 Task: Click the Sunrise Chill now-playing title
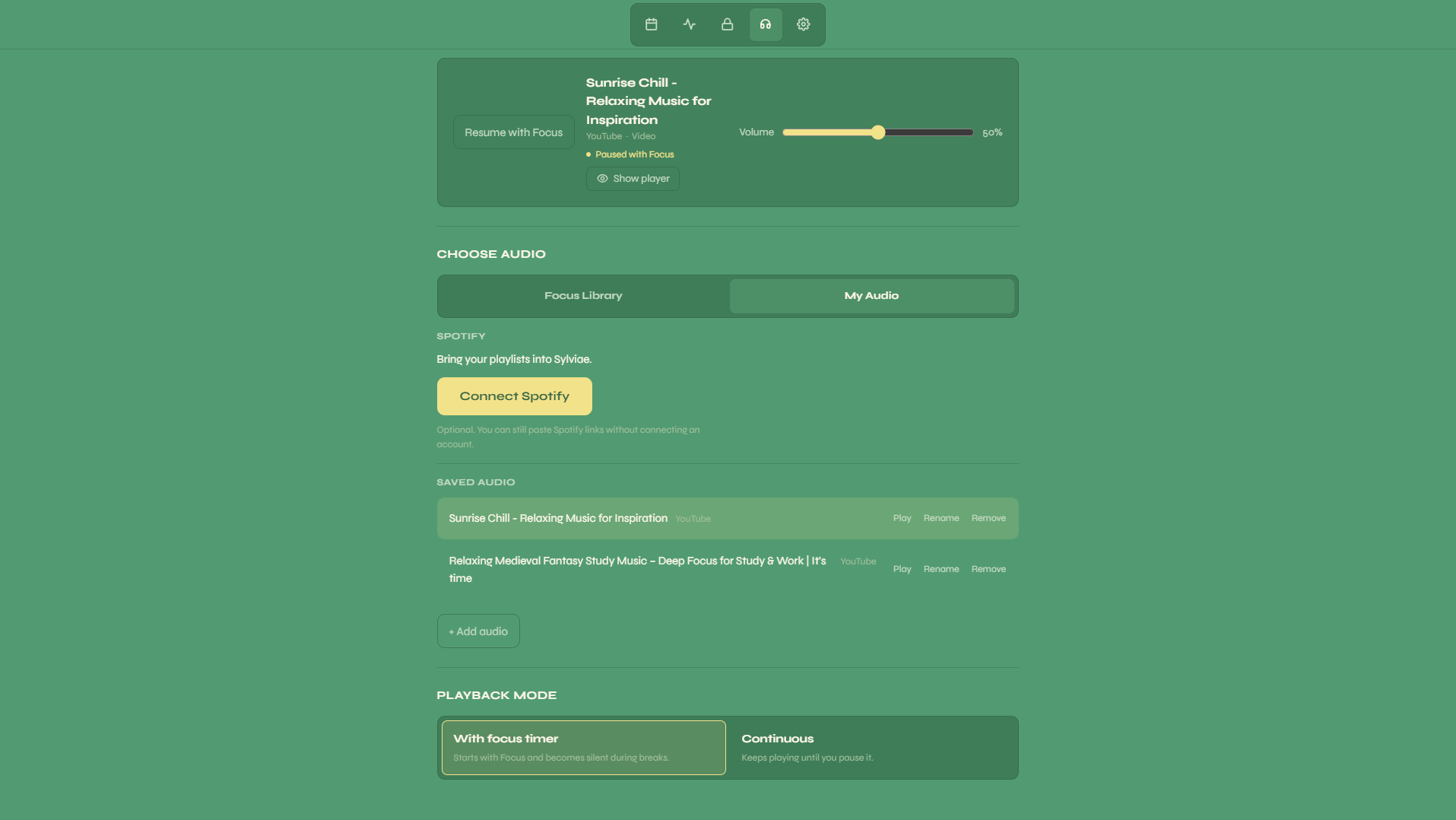pos(649,101)
